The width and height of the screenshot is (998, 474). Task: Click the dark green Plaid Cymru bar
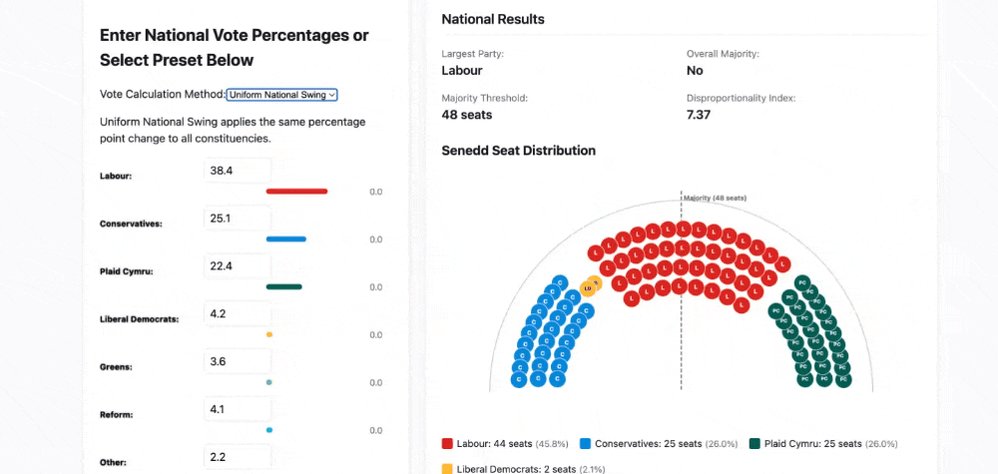(284, 287)
